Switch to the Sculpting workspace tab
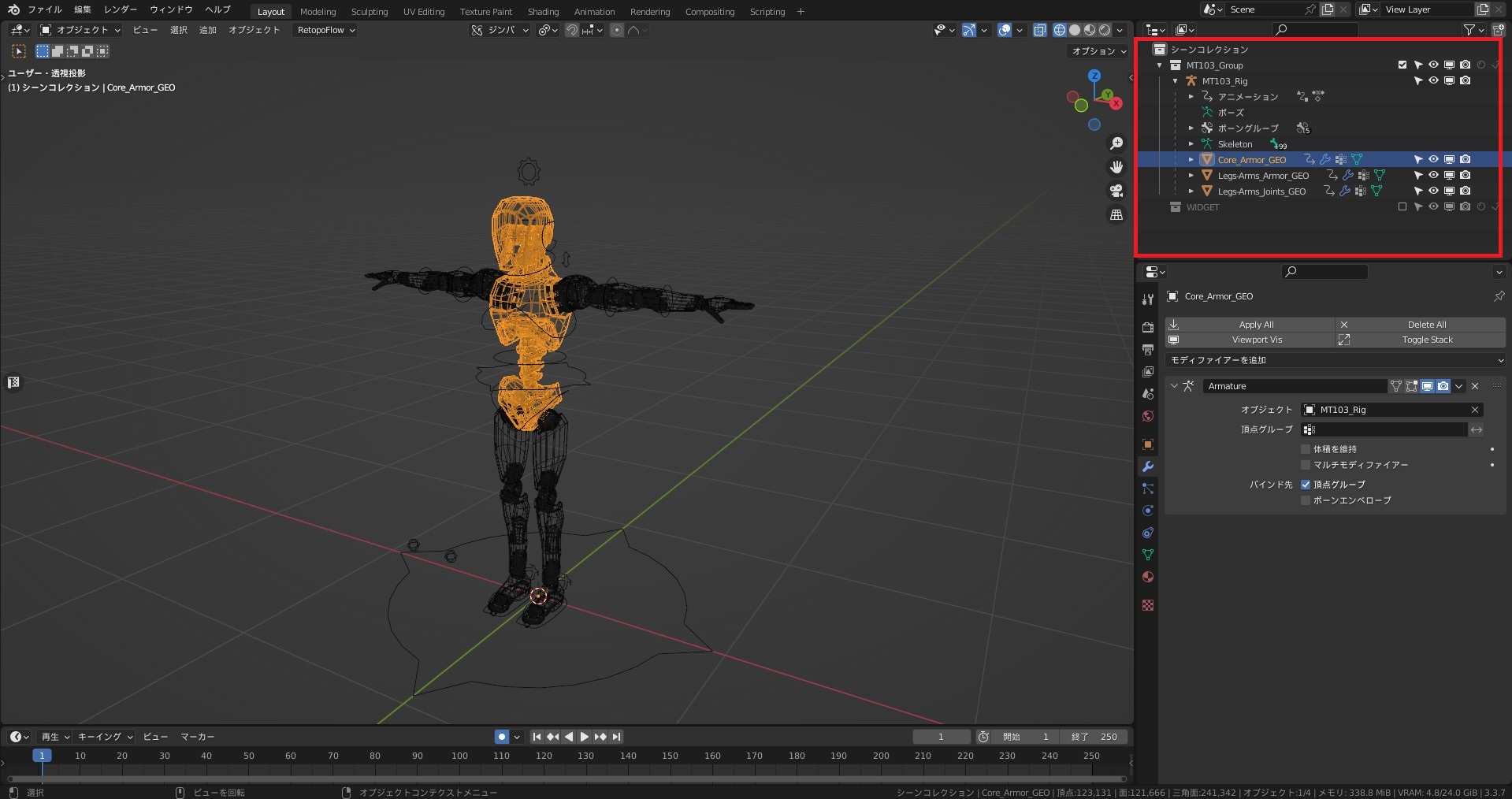Image resolution: width=1512 pixels, height=799 pixels. (x=370, y=12)
